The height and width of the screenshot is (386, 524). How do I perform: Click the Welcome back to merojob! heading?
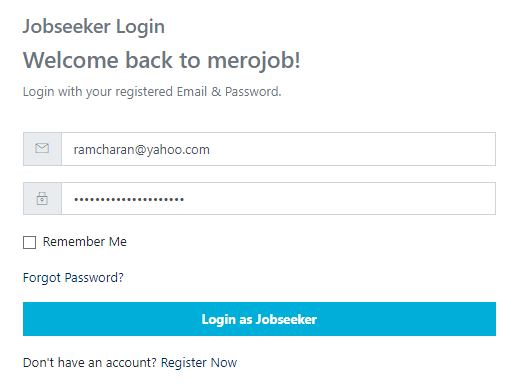click(x=162, y=60)
